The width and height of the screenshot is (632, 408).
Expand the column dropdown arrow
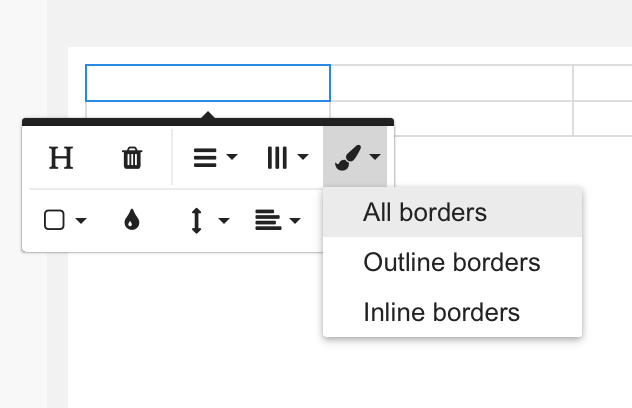click(x=303, y=158)
